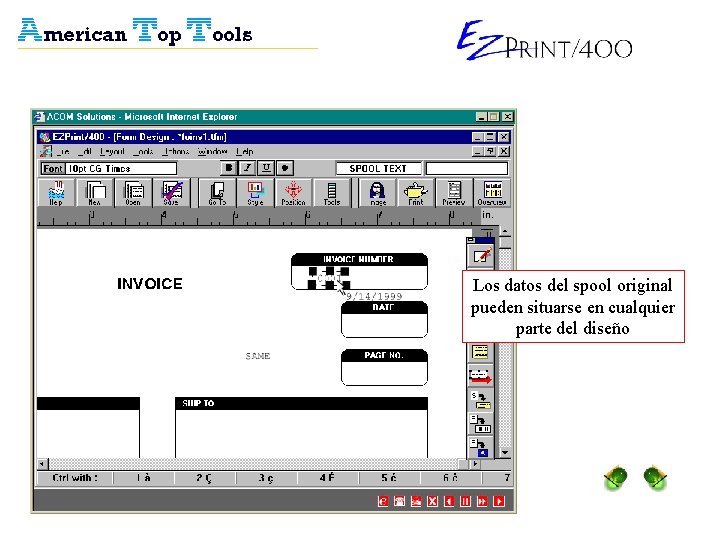
Task: Click the horizontal scrollbar right arrow
Action: click(474, 464)
